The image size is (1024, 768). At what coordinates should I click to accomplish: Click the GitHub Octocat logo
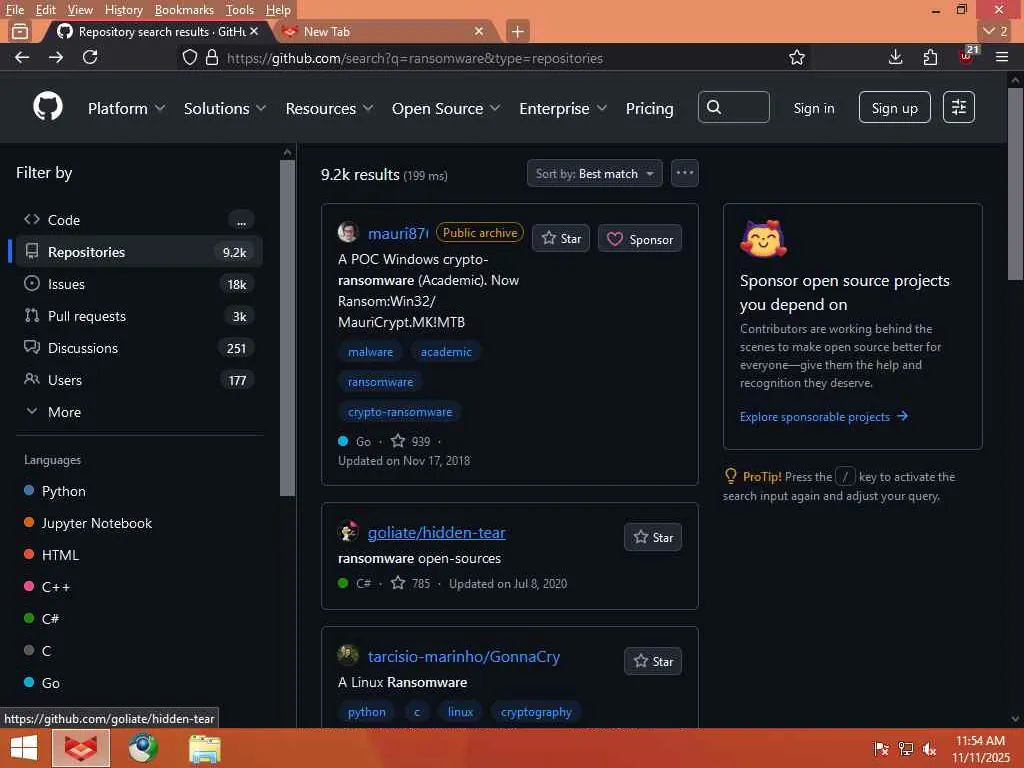(48, 106)
